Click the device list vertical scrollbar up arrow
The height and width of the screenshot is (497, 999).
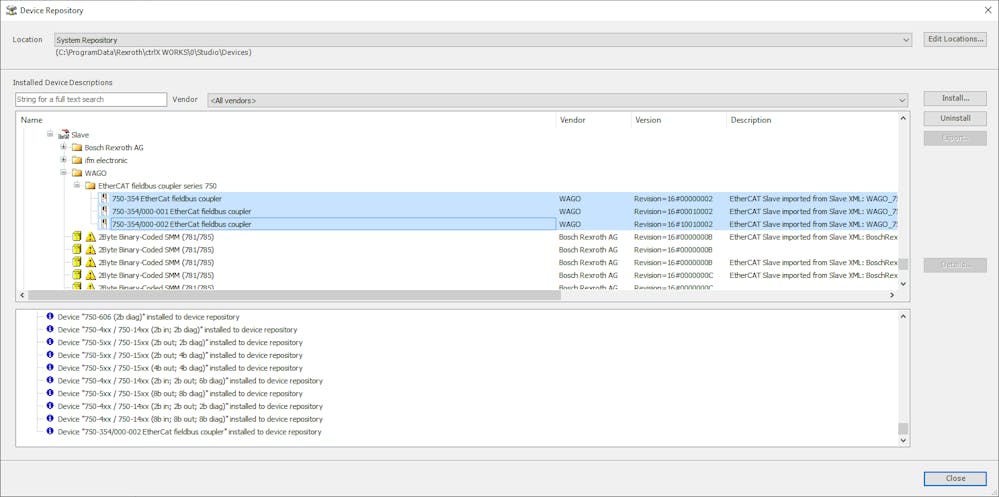(903, 119)
